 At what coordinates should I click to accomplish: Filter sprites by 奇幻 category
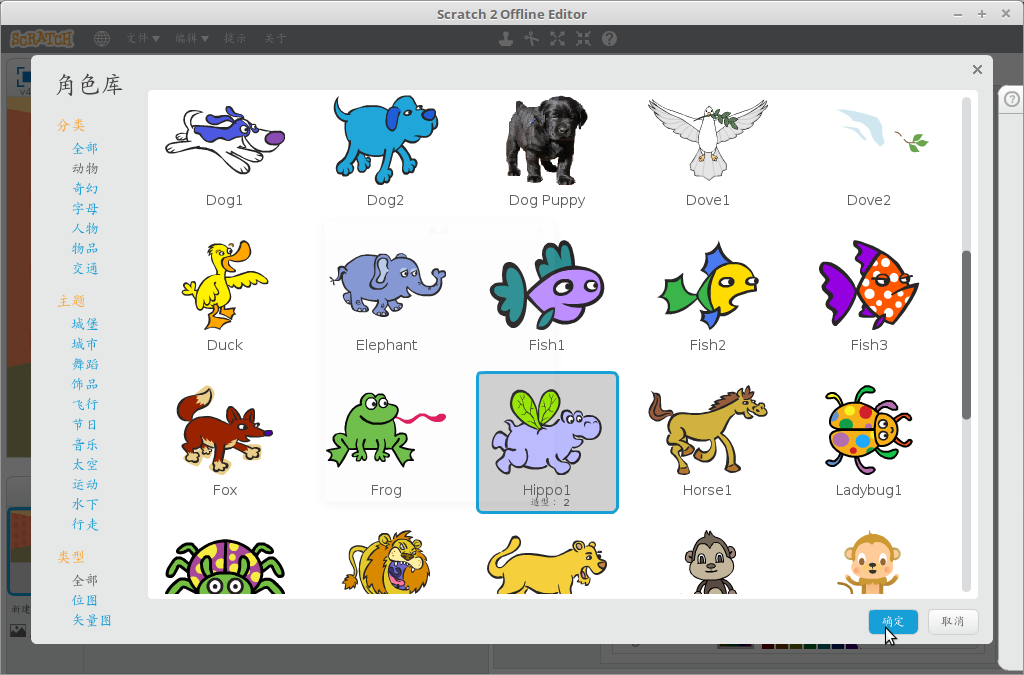click(x=85, y=189)
